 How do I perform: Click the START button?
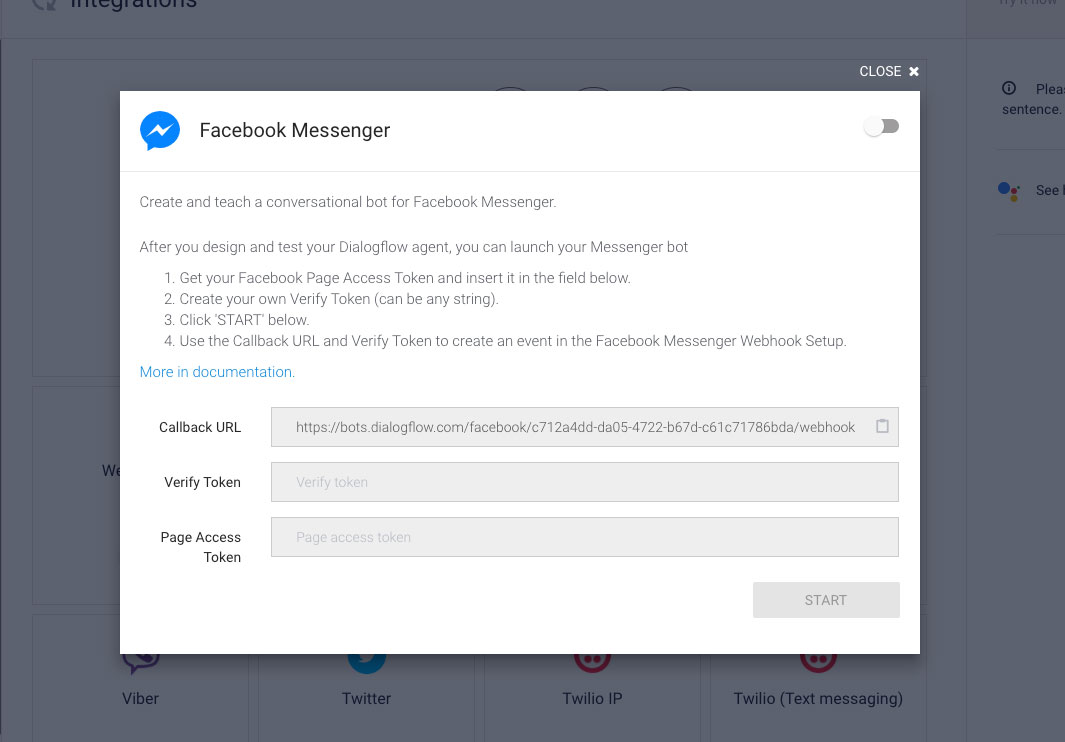(826, 600)
